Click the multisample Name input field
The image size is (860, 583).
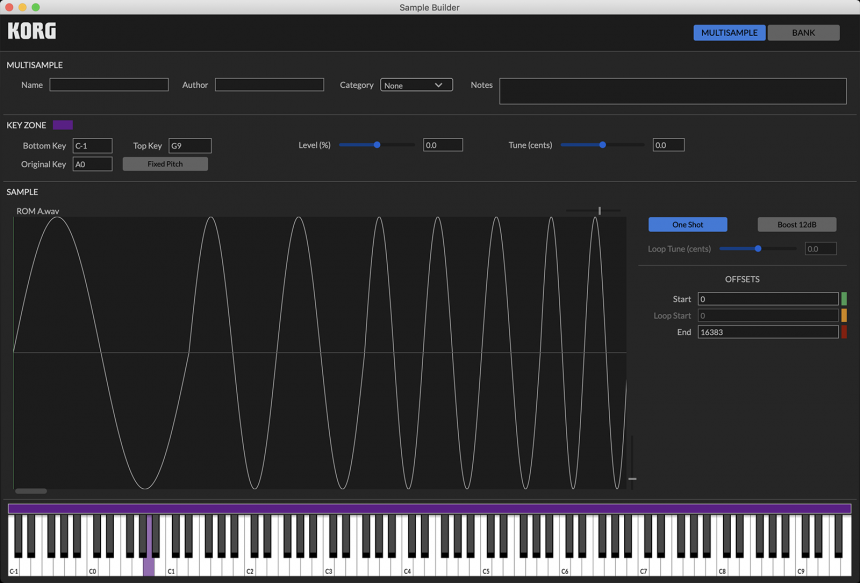point(108,84)
